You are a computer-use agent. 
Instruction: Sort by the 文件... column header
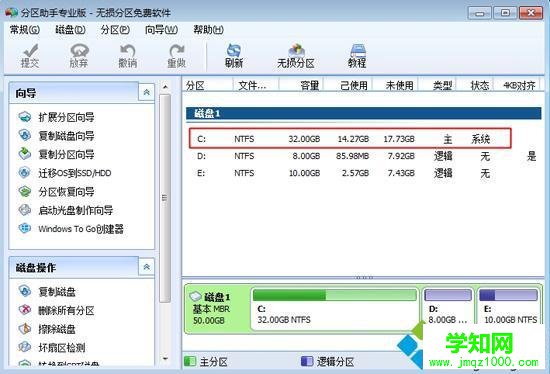click(256, 85)
